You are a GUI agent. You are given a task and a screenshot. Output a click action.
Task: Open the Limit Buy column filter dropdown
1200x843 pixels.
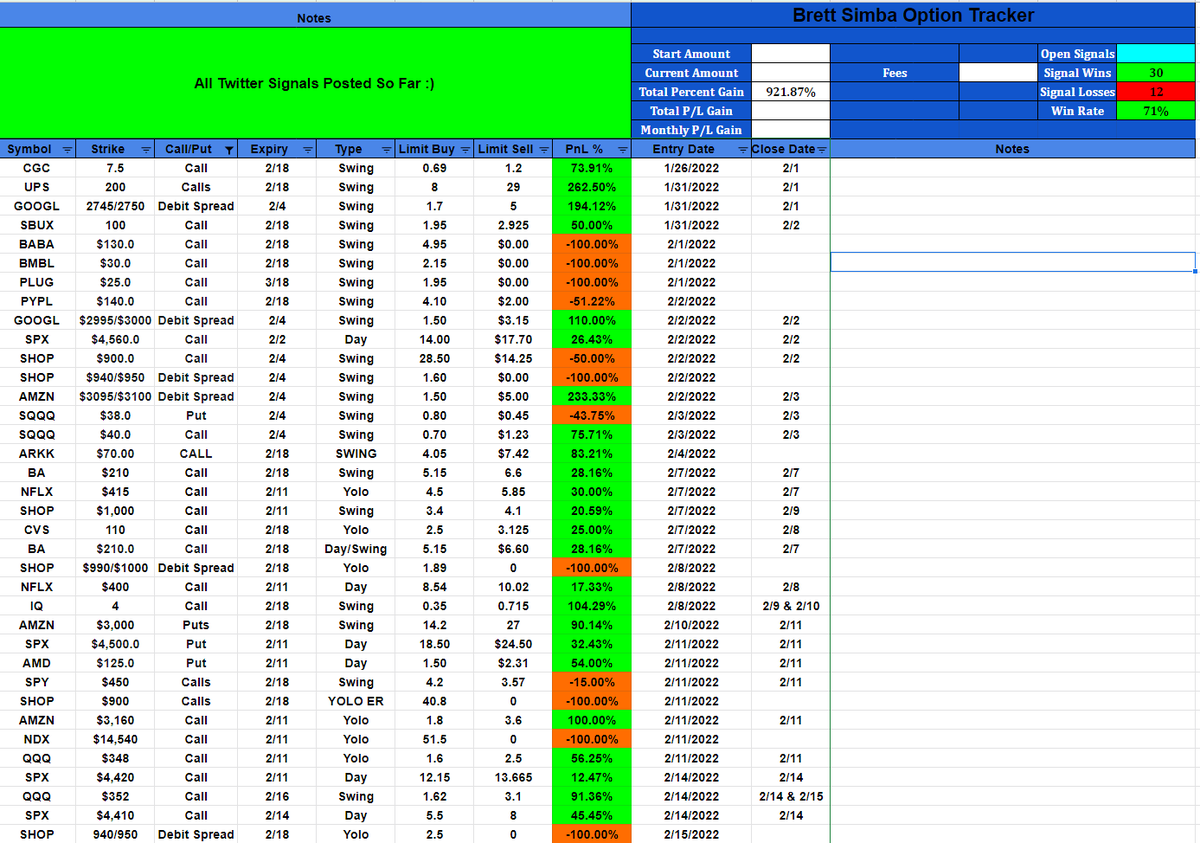point(465,150)
